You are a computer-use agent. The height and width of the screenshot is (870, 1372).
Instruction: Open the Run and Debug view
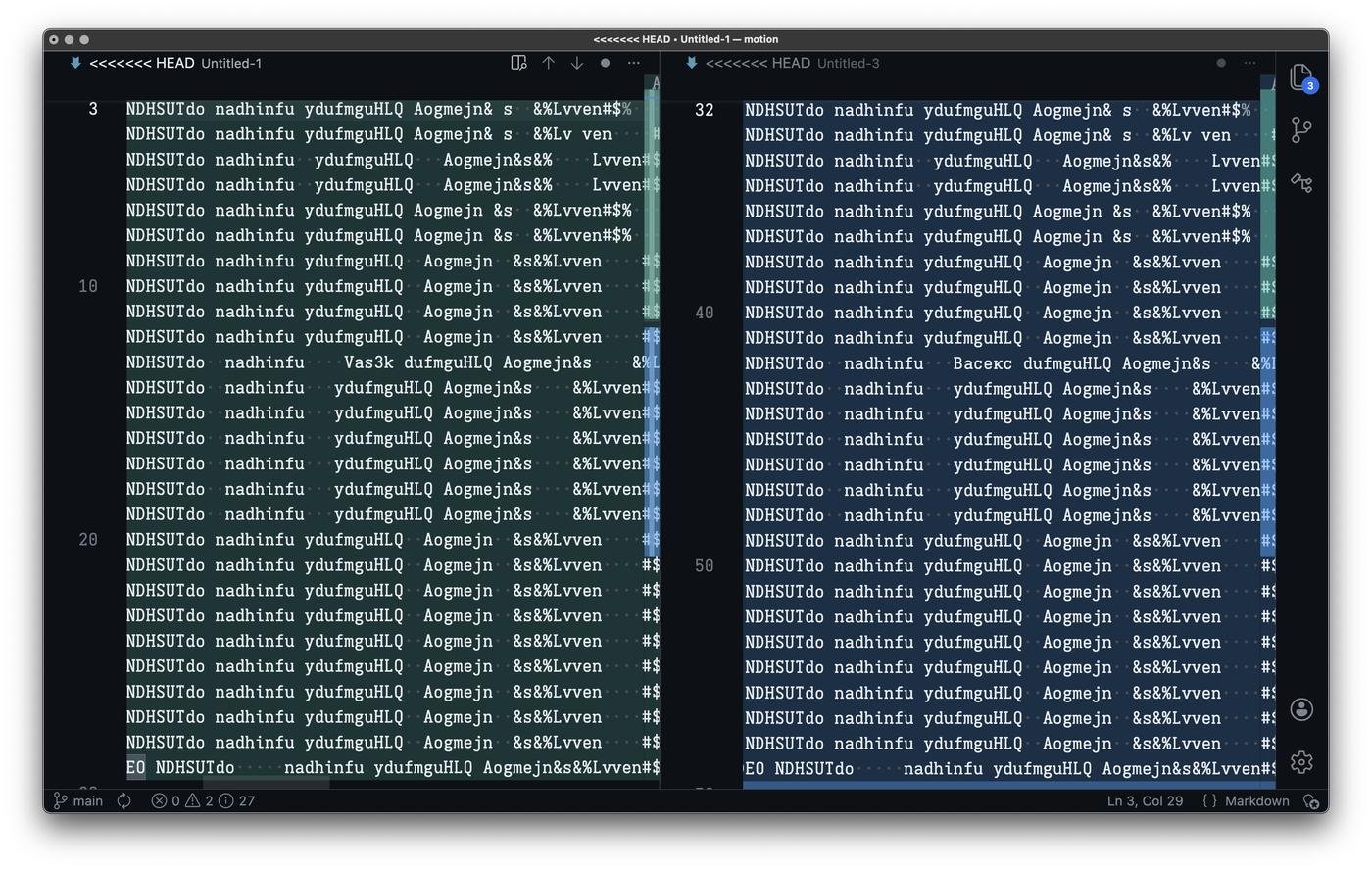tap(1301, 182)
